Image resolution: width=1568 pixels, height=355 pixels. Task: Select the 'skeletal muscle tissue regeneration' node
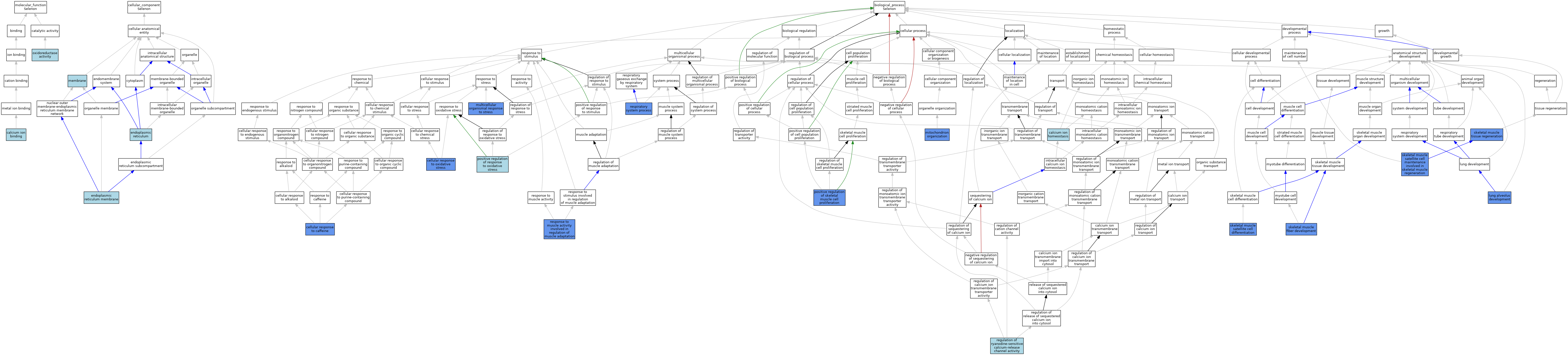(x=1487, y=135)
